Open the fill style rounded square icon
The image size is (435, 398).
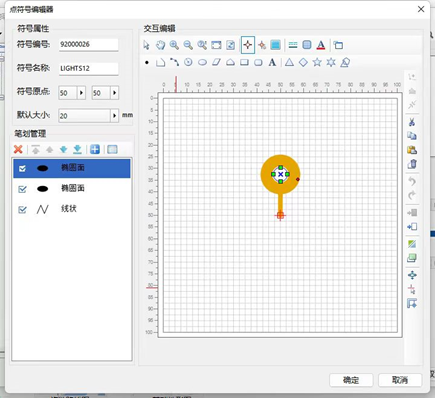(307, 45)
